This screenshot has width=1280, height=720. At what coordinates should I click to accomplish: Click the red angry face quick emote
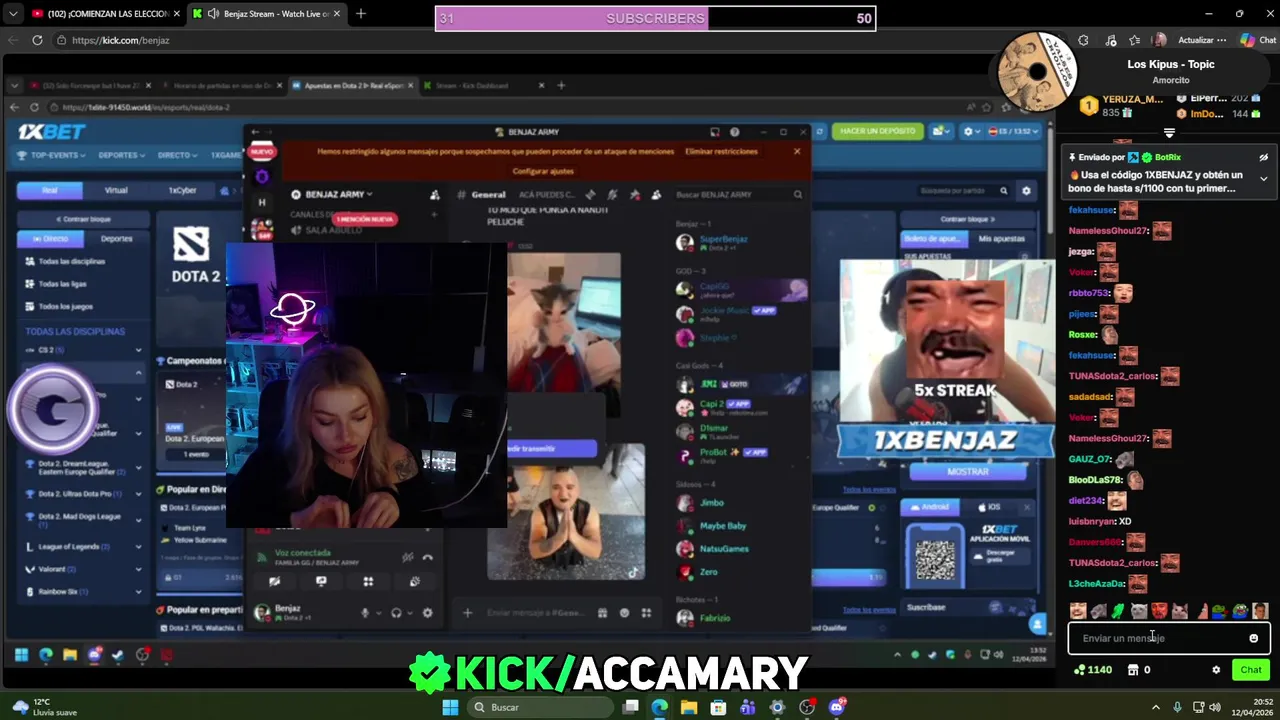pyautogui.click(x=1159, y=611)
